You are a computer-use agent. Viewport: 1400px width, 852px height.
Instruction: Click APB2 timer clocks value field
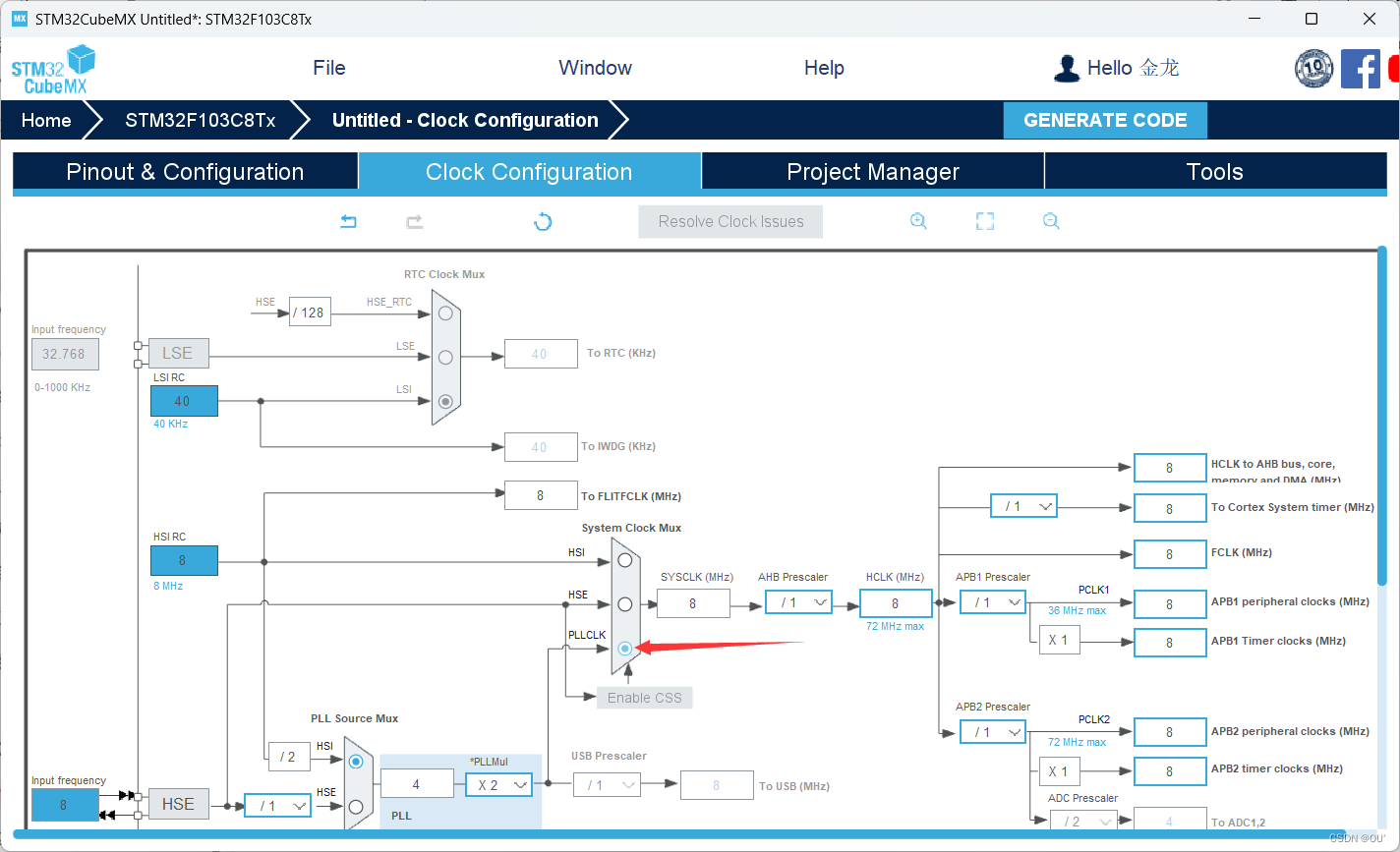pyautogui.click(x=1169, y=771)
